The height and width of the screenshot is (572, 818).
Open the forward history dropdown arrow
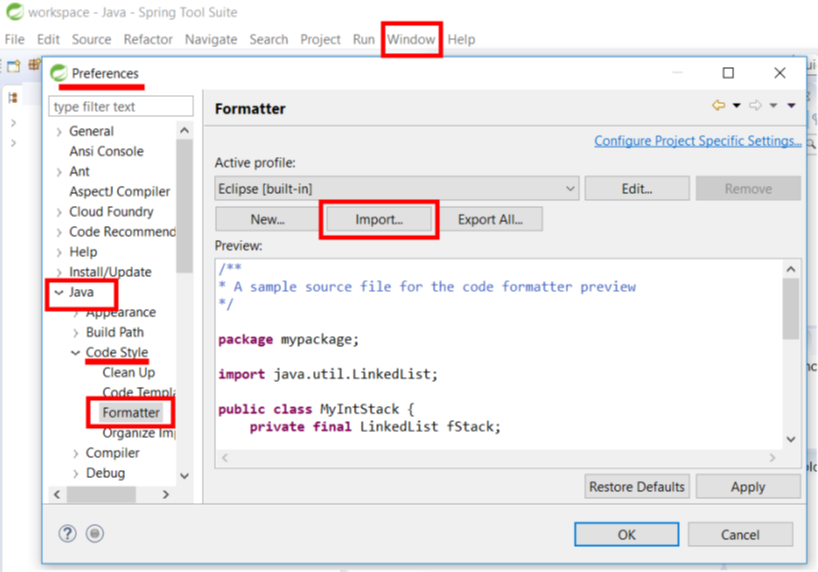[773, 105]
